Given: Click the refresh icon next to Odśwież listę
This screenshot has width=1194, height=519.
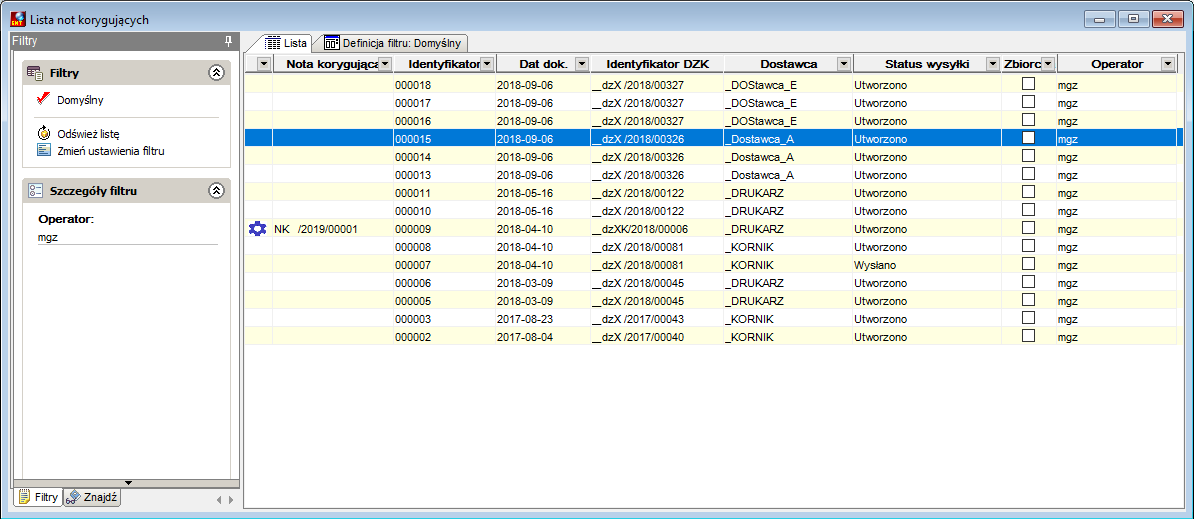Looking at the screenshot, I should pyautogui.click(x=43, y=133).
